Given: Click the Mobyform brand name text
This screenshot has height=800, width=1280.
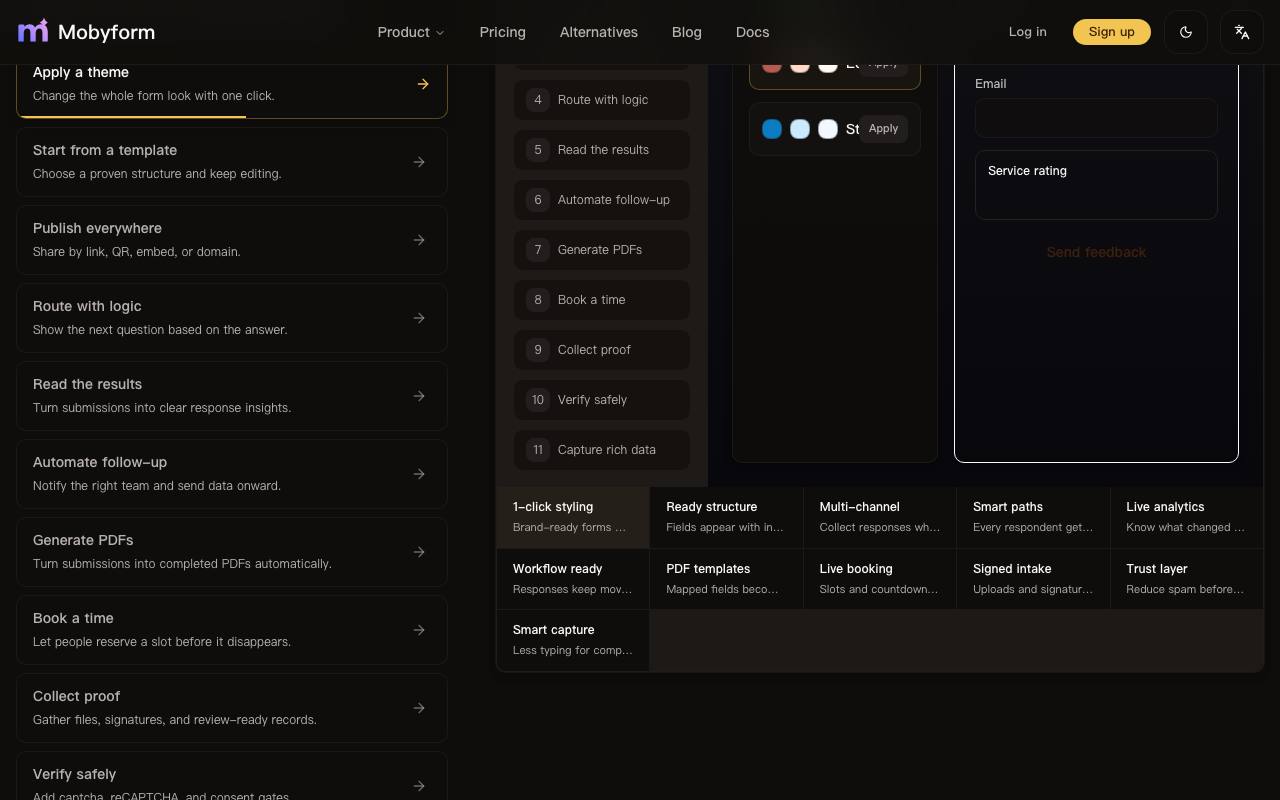Looking at the screenshot, I should point(106,32).
